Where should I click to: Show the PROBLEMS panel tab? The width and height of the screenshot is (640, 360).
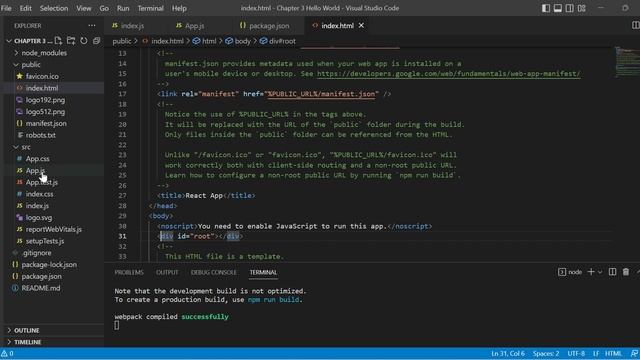click(129, 272)
